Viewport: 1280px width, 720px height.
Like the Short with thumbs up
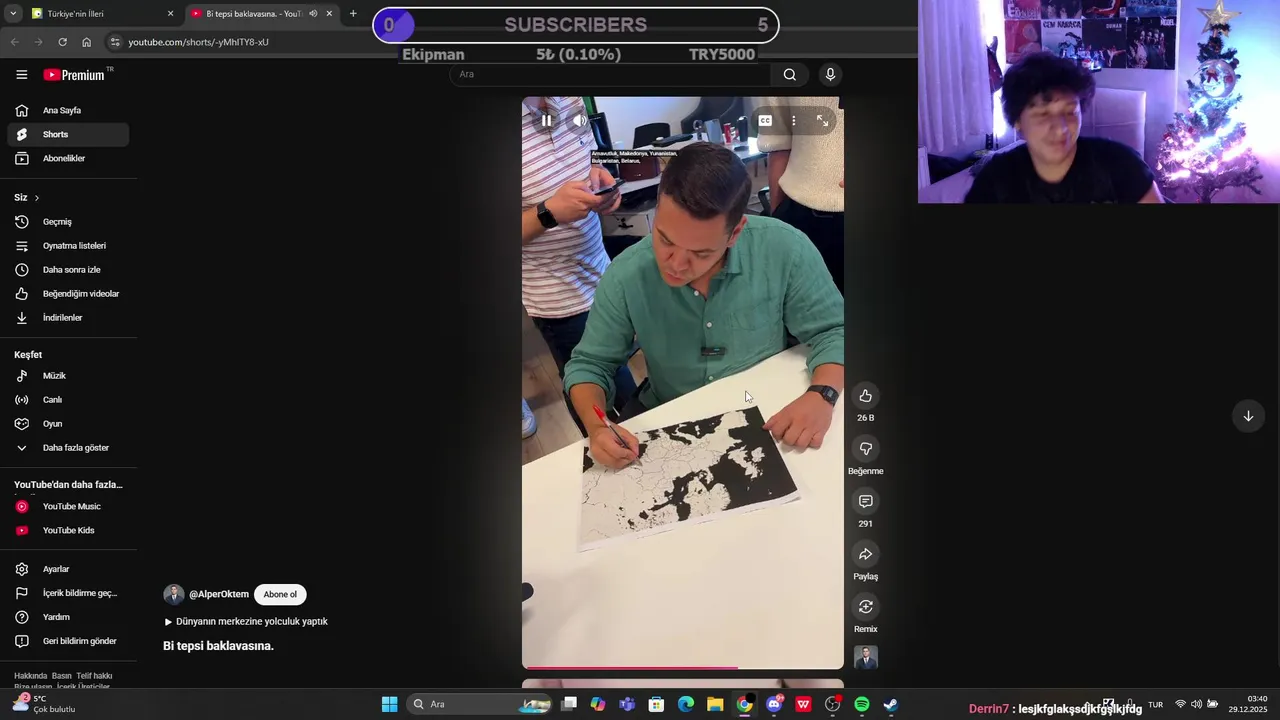point(866,396)
